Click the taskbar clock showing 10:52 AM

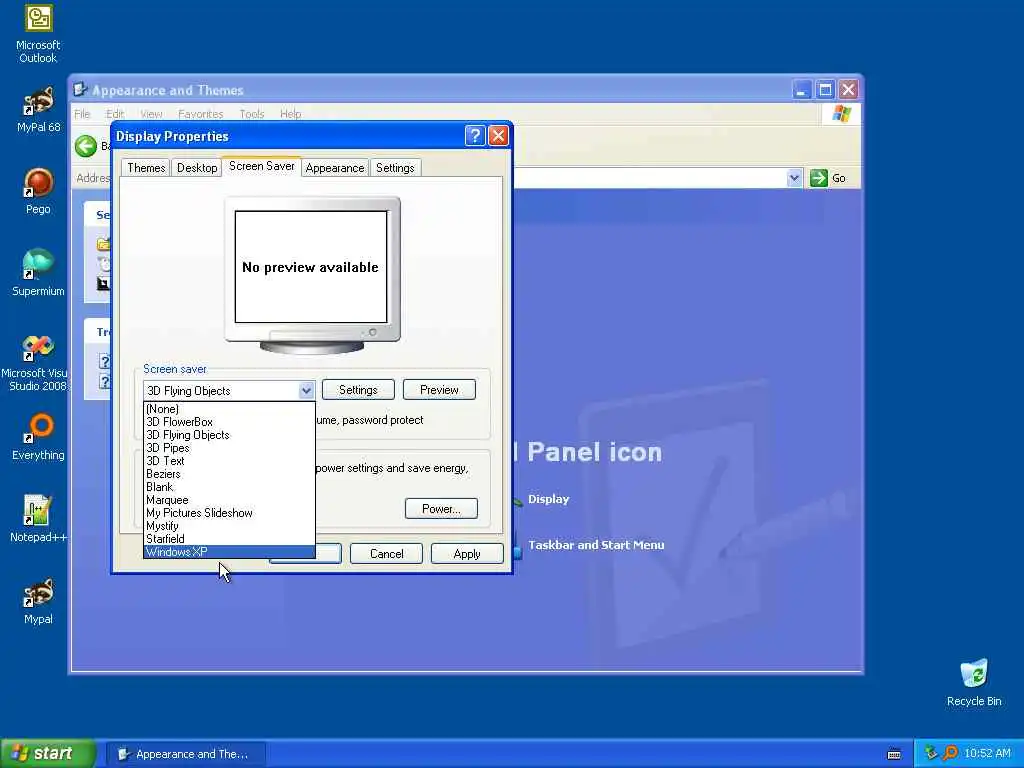tap(987, 753)
